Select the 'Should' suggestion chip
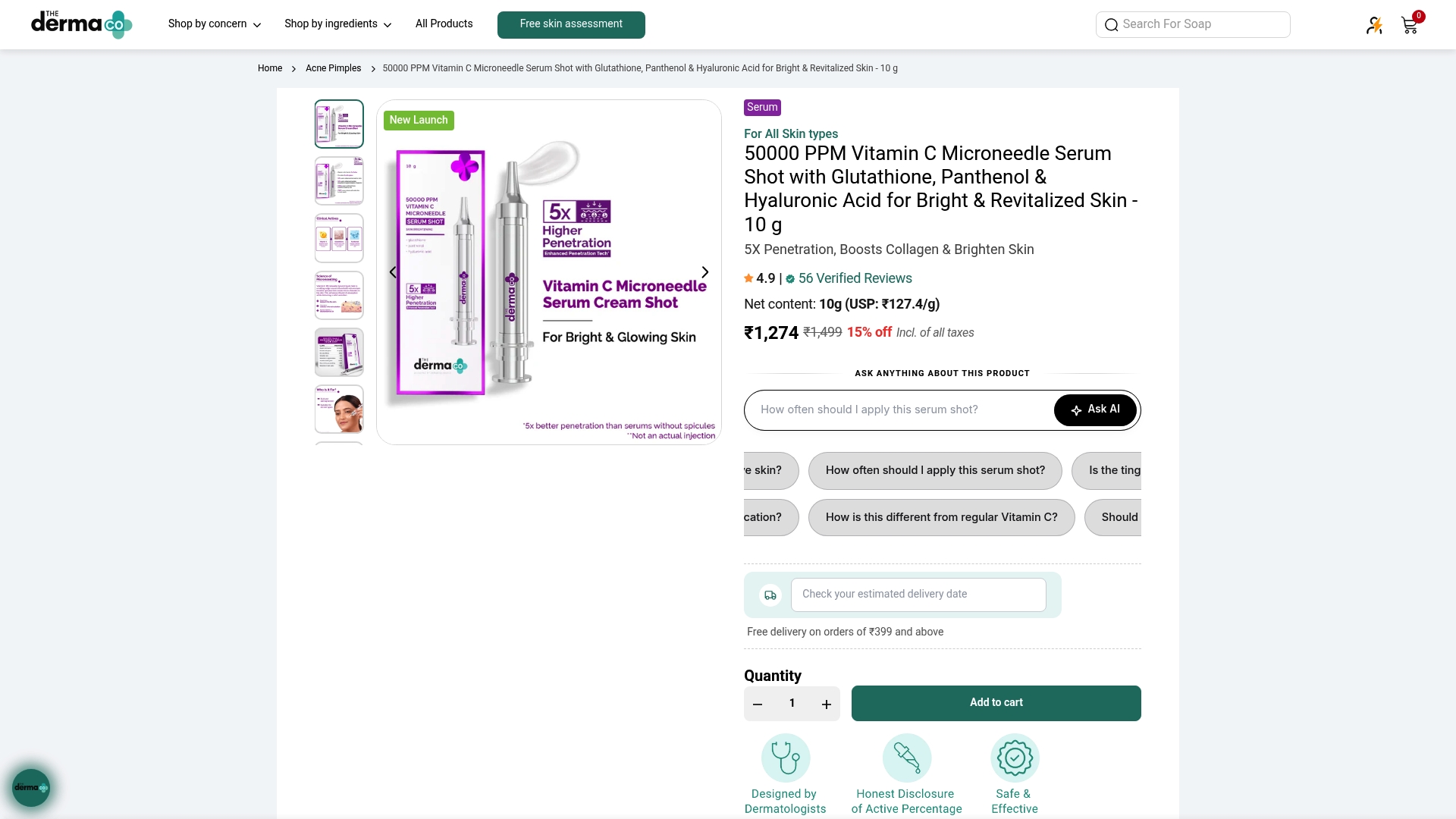Screen dimensions: 1456x819 pos(1113,518)
